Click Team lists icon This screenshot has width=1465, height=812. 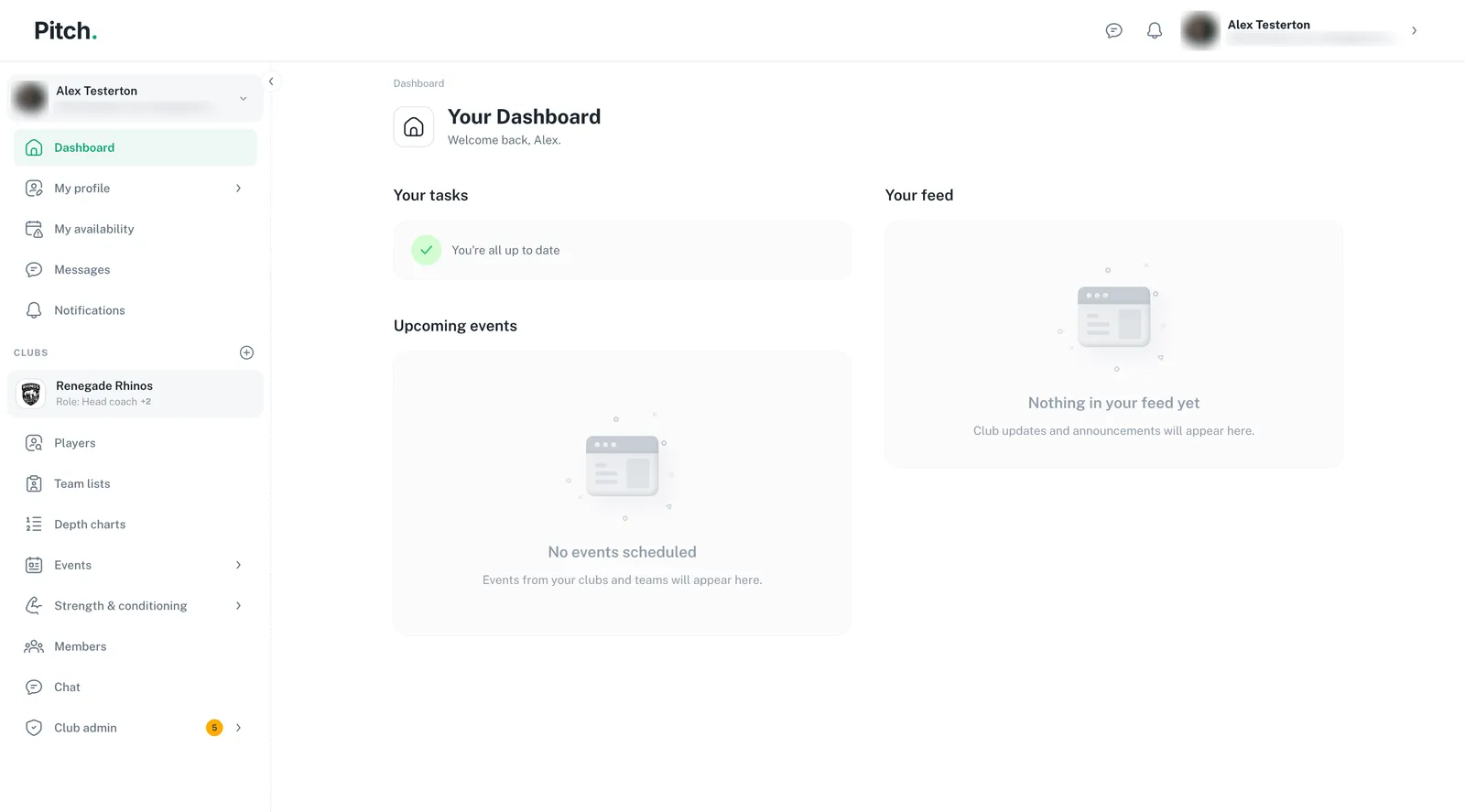[x=34, y=483]
